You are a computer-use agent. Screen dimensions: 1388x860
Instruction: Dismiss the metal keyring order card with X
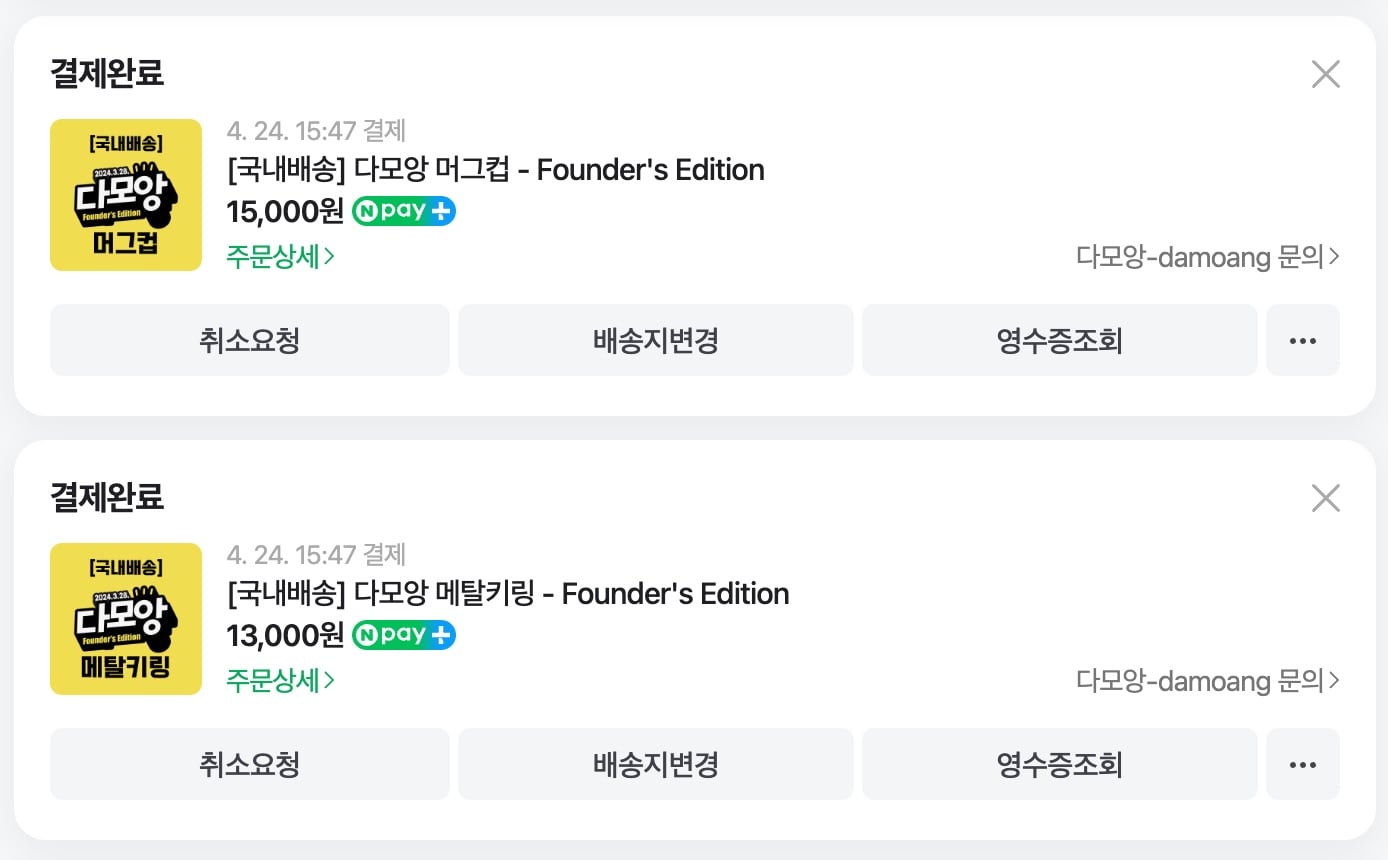[1325, 498]
